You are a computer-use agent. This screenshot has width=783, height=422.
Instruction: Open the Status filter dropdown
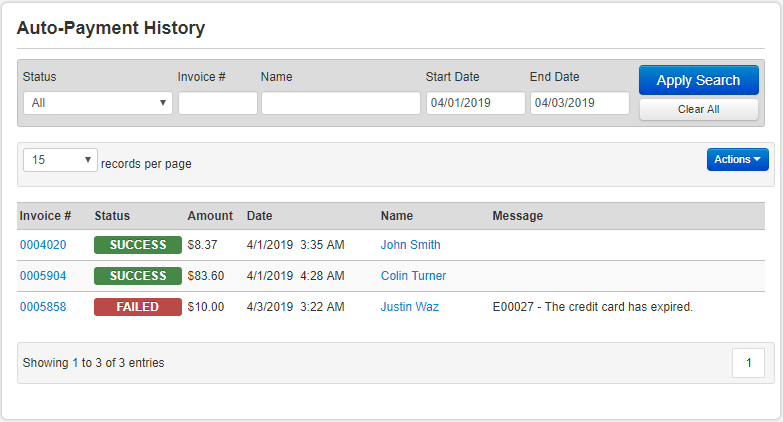(97, 103)
